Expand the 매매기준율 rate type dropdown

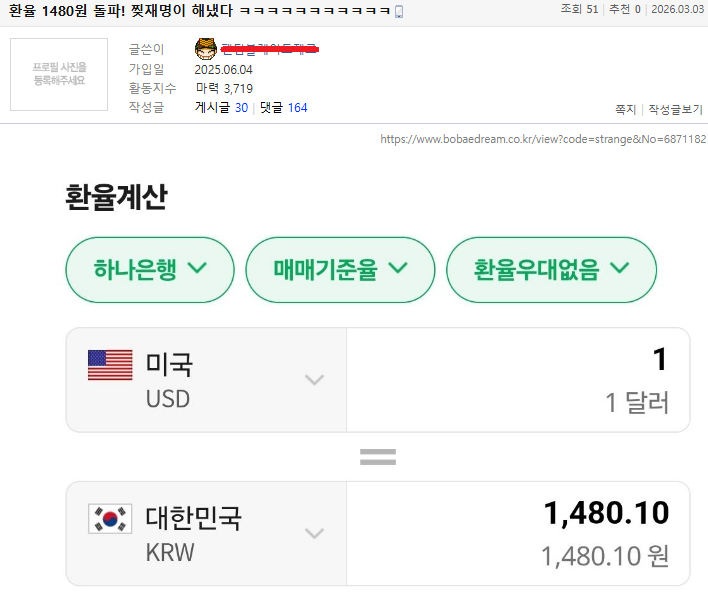[340, 268]
